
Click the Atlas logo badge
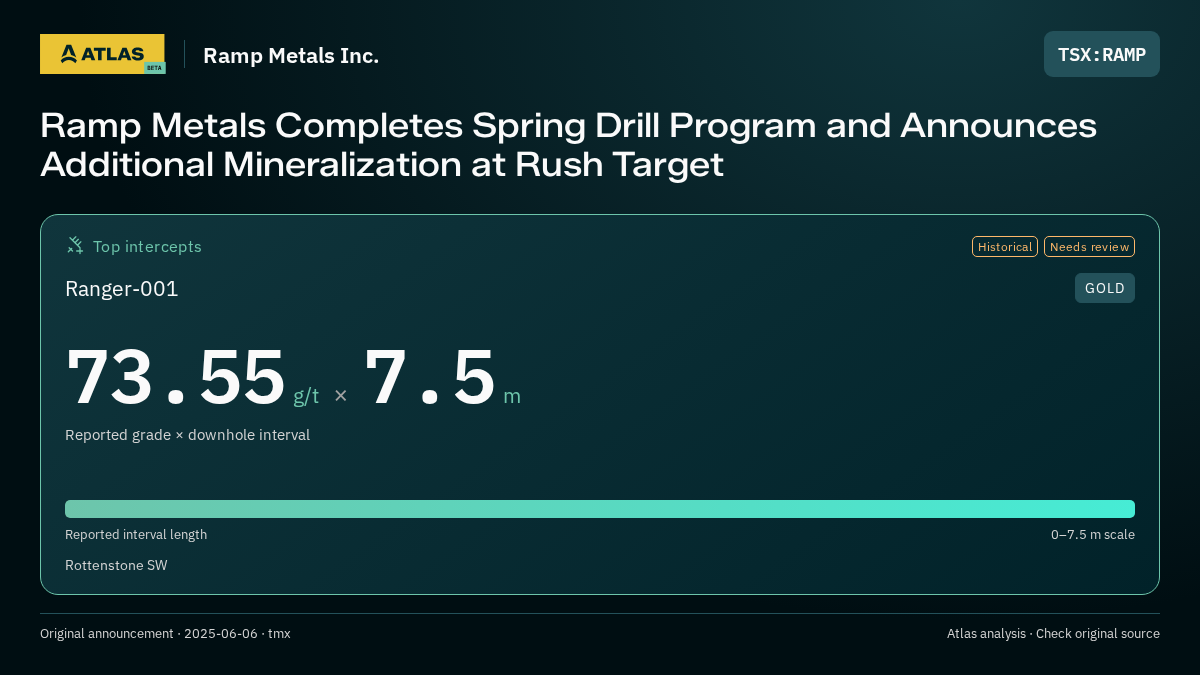(x=102, y=54)
